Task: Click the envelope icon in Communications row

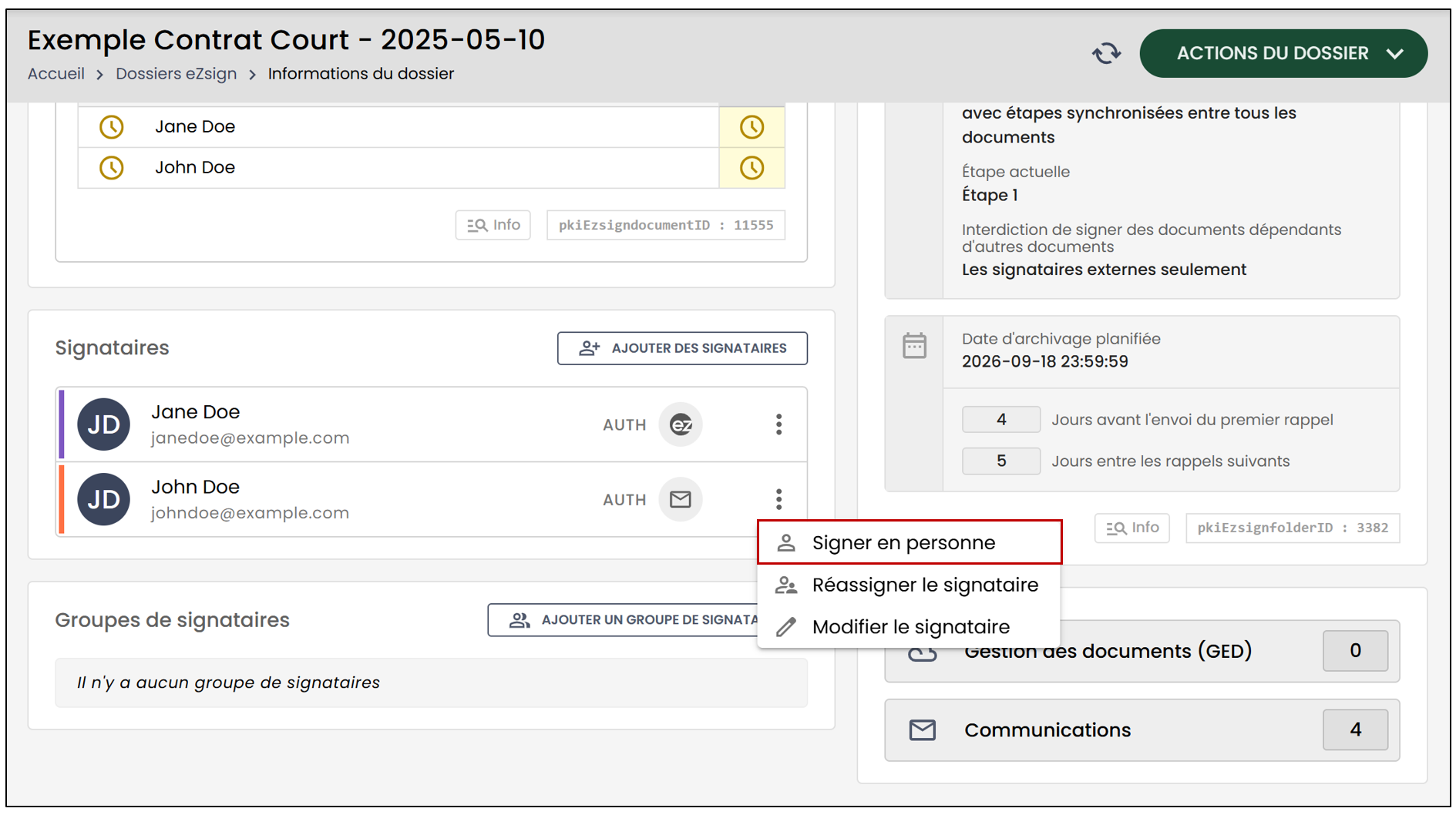Action: click(x=922, y=729)
